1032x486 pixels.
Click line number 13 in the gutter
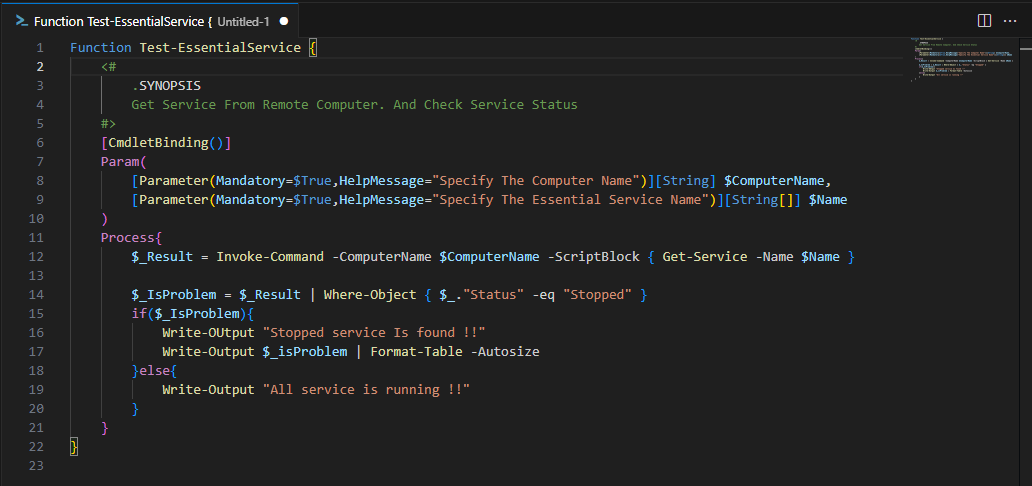click(37, 276)
